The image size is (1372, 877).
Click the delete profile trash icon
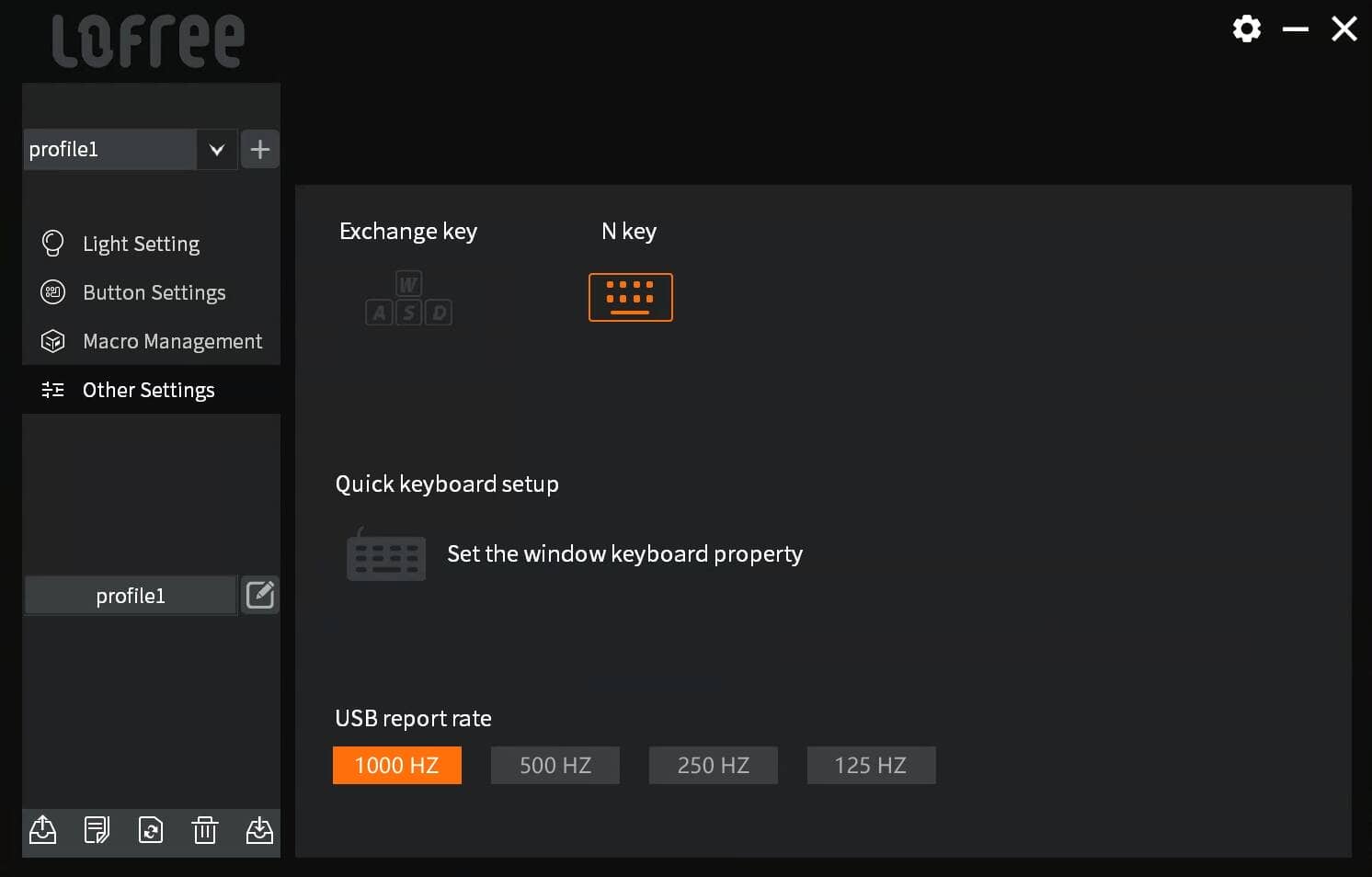(204, 830)
